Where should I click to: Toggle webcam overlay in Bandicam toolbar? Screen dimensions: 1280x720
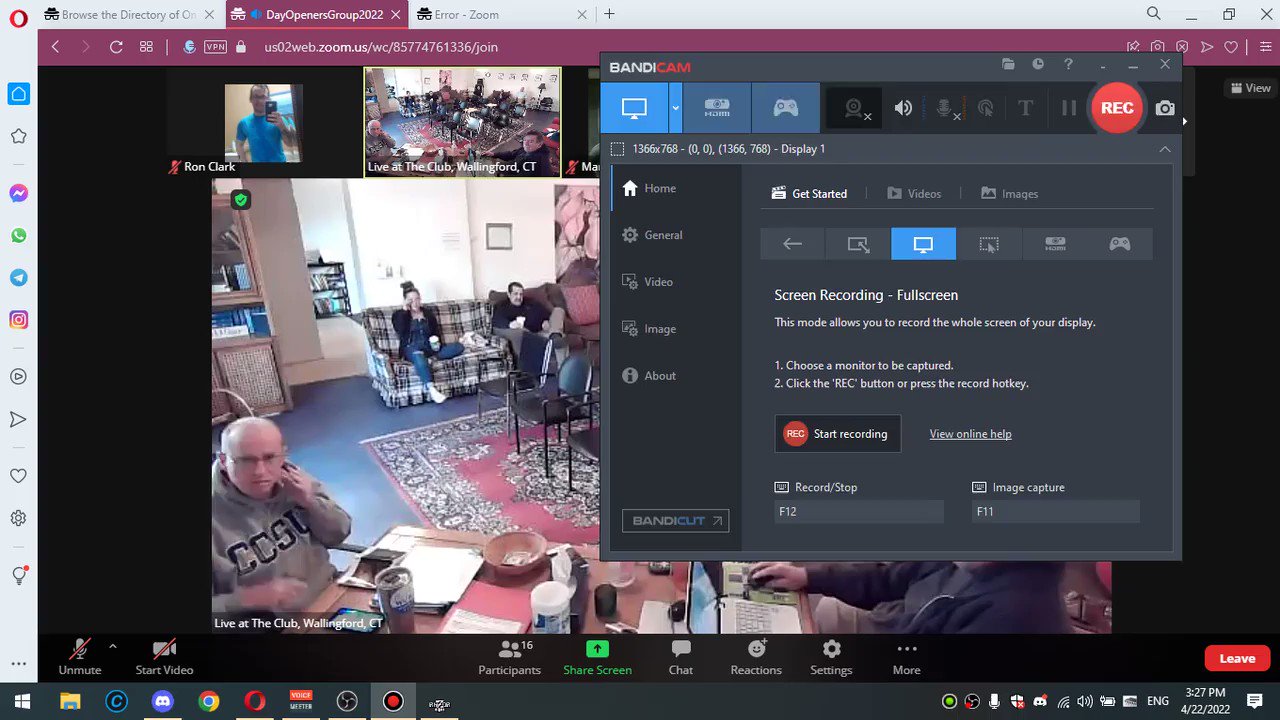click(x=854, y=108)
